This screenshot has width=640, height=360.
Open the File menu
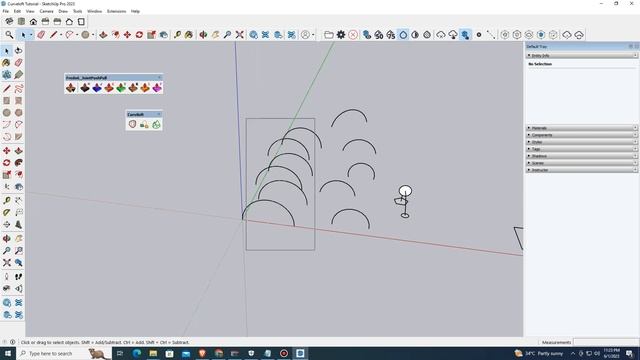[x=5, y=11]
